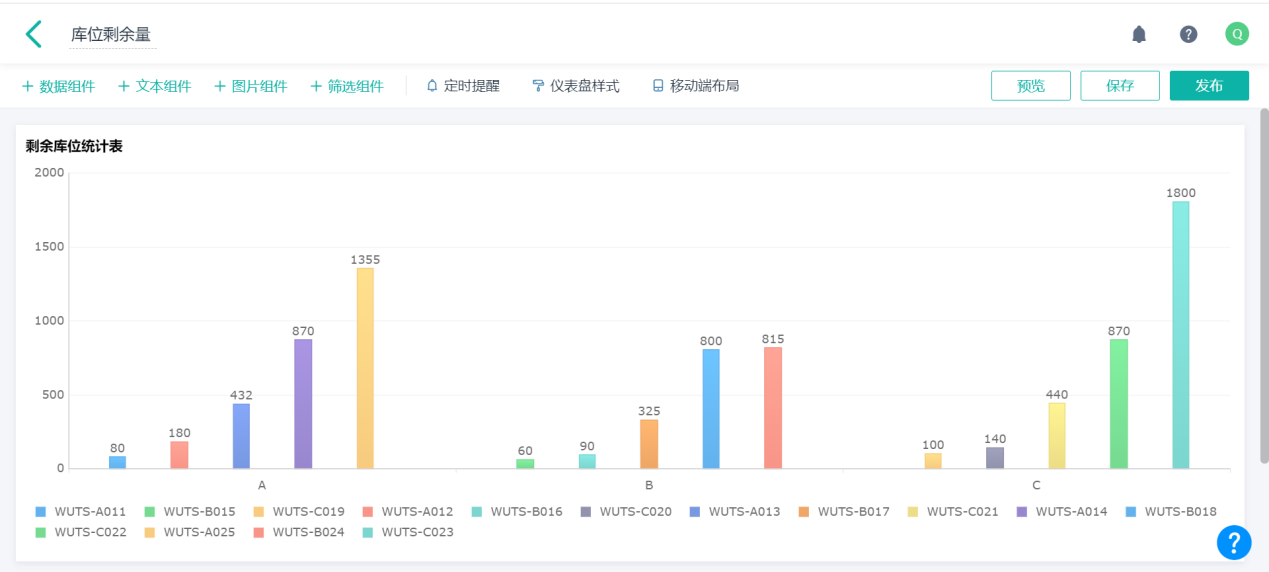Click the 1800 bar in group C

[x=1181, y=335]
